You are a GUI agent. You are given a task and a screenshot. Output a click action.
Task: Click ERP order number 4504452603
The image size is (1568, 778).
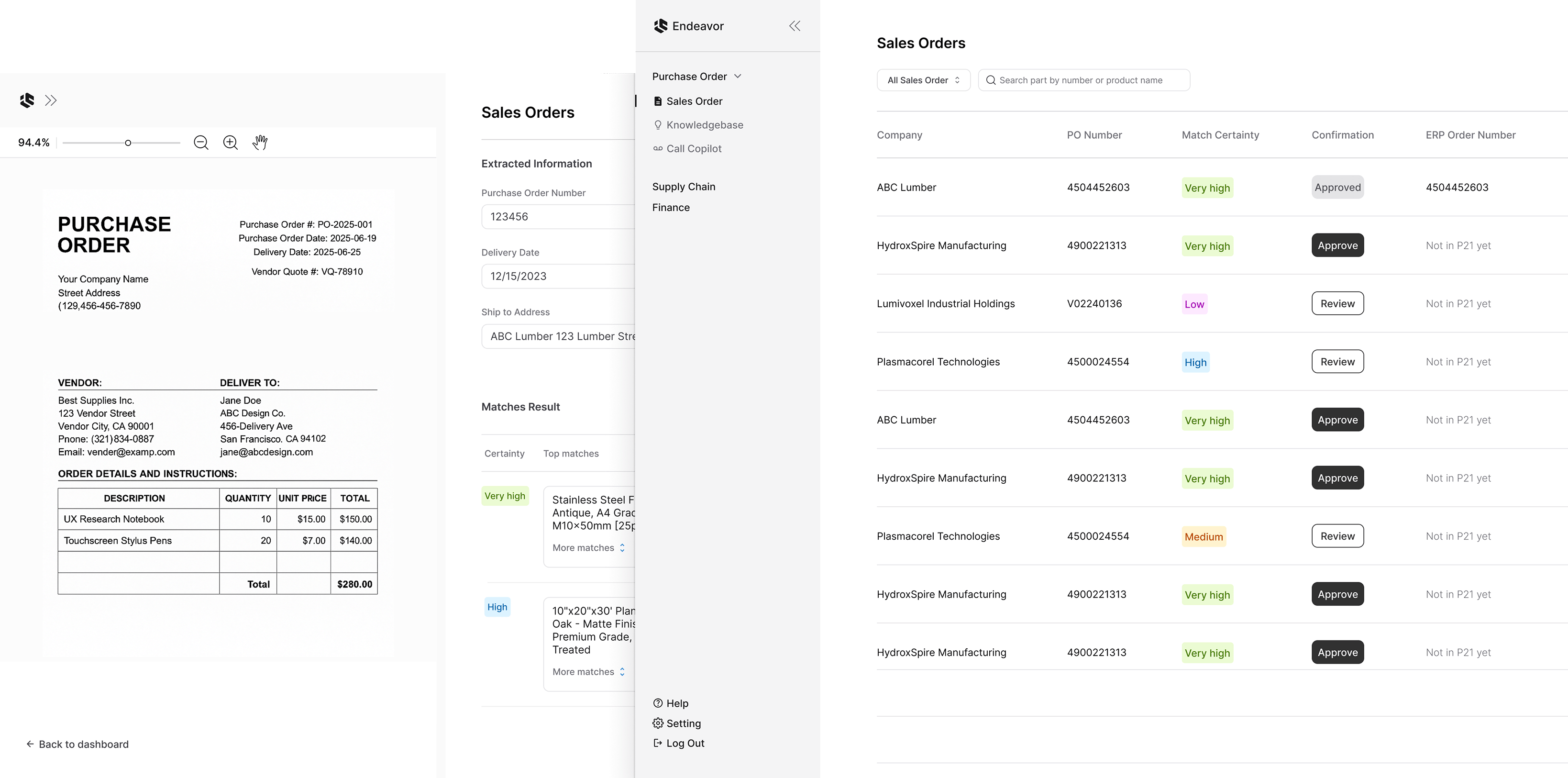pos(1457,187)
